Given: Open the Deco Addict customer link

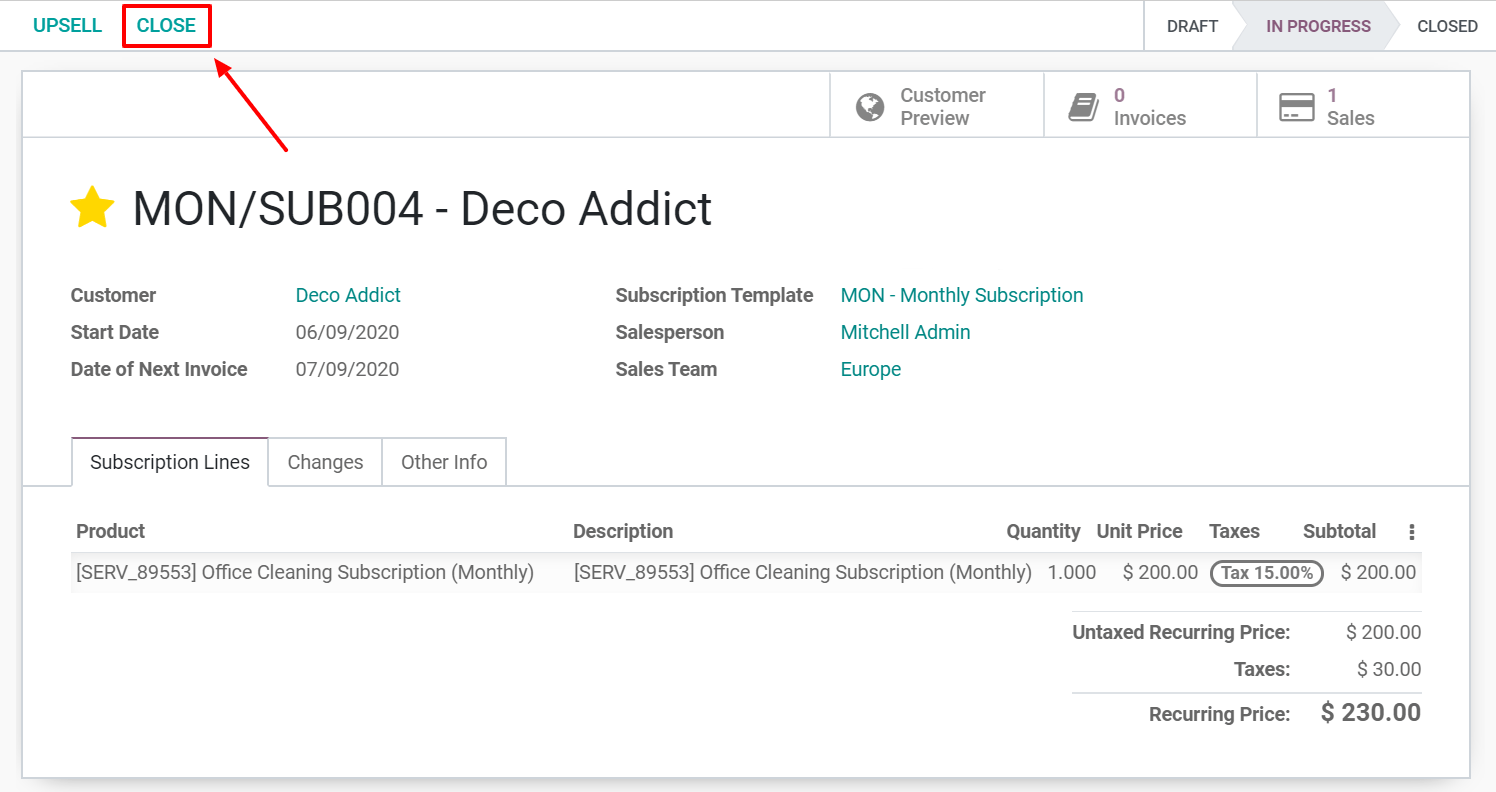Looking at the screenshot, I should point(348,294).
